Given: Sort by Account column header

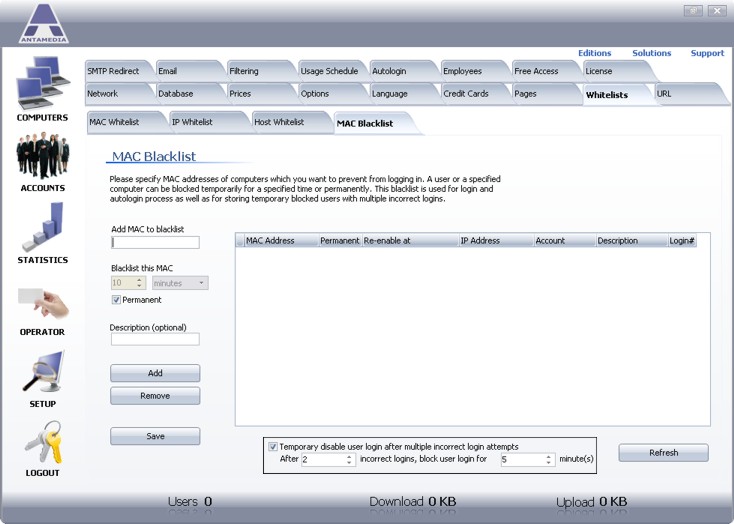Looking at the screenshot, I should [x=565, y=241].
